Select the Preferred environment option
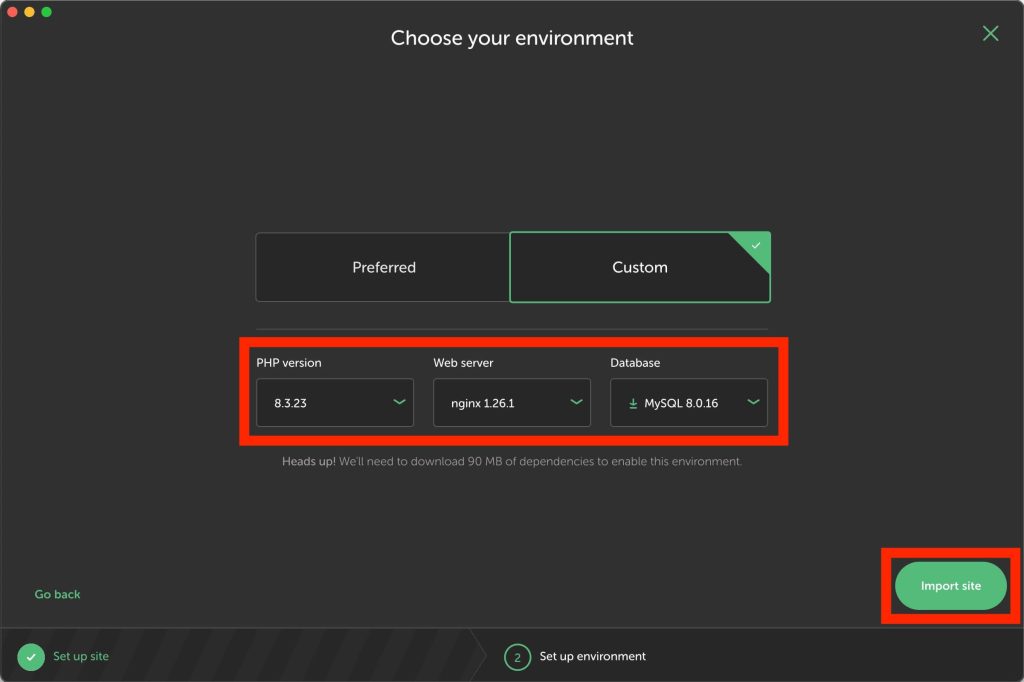The image size is (1024, 682). coord(383,268)
